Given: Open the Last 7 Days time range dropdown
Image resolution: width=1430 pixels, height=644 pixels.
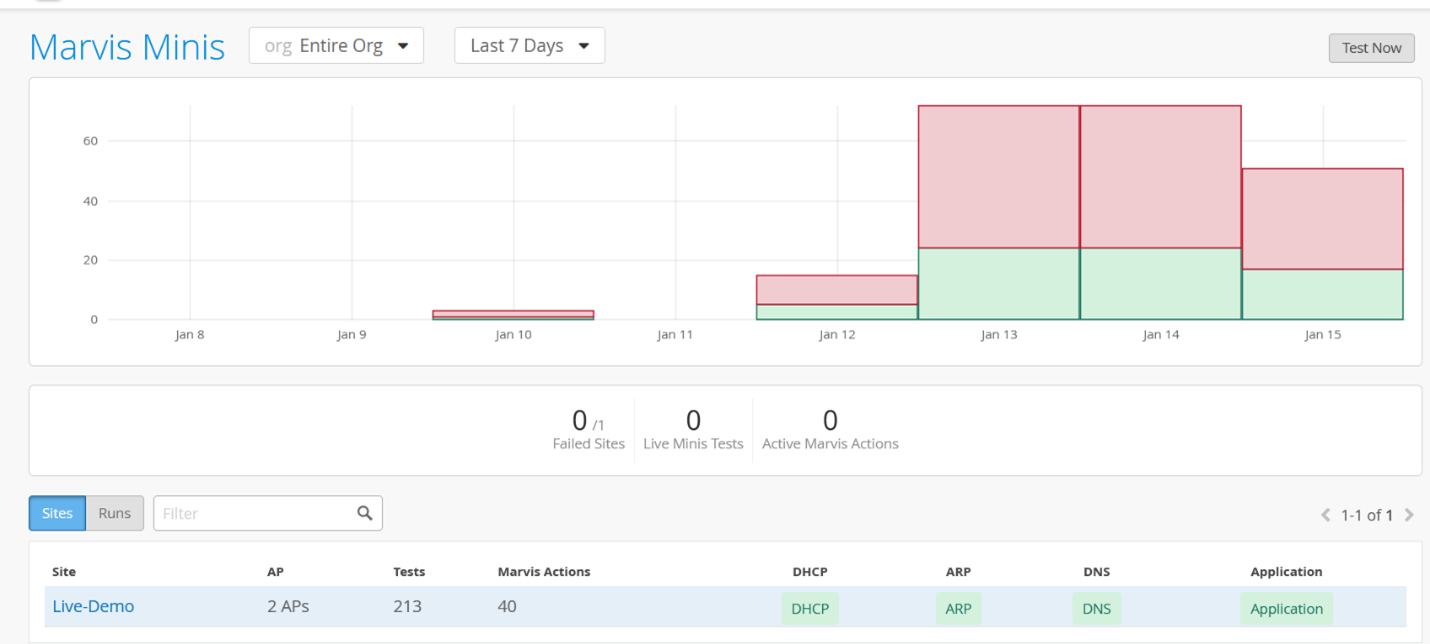Looking at the screenshot, I should 529,46.
